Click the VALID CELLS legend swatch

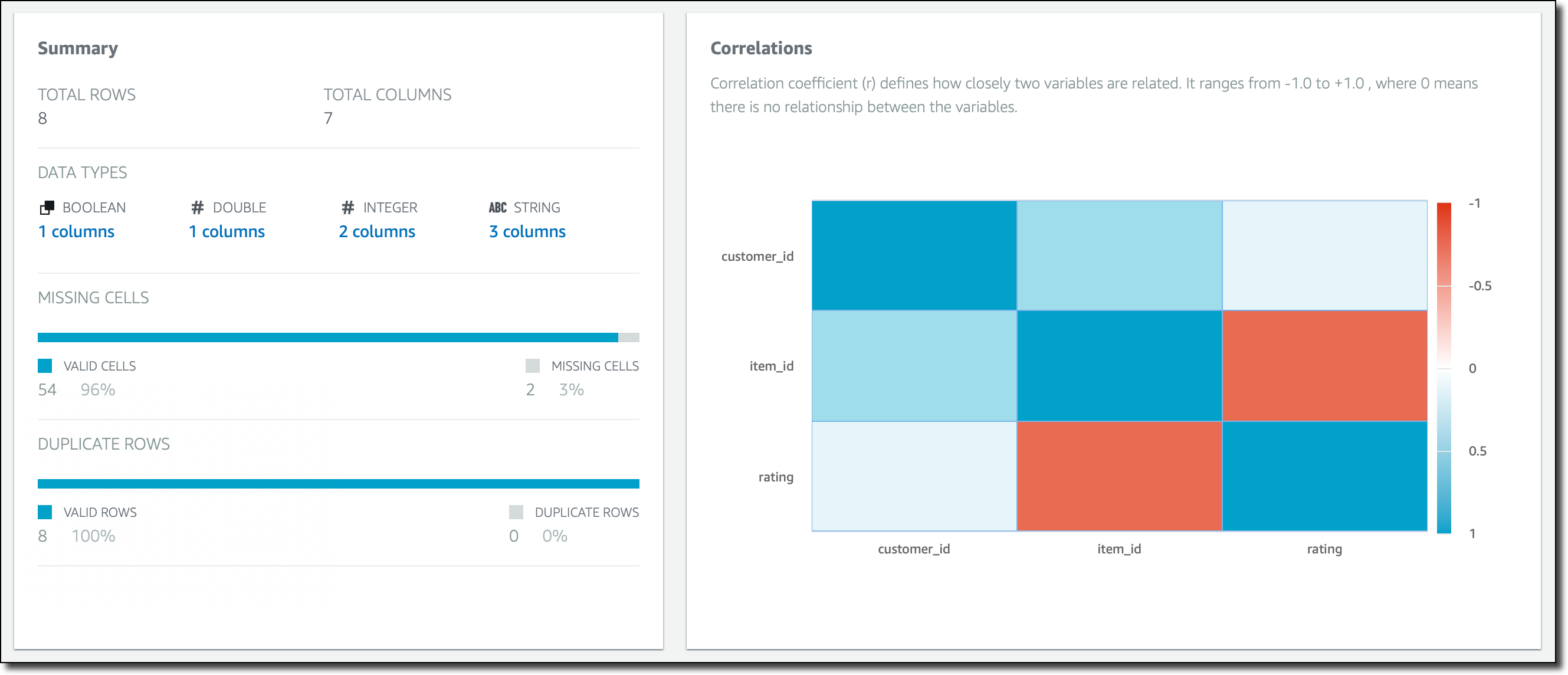coord(45,366)
